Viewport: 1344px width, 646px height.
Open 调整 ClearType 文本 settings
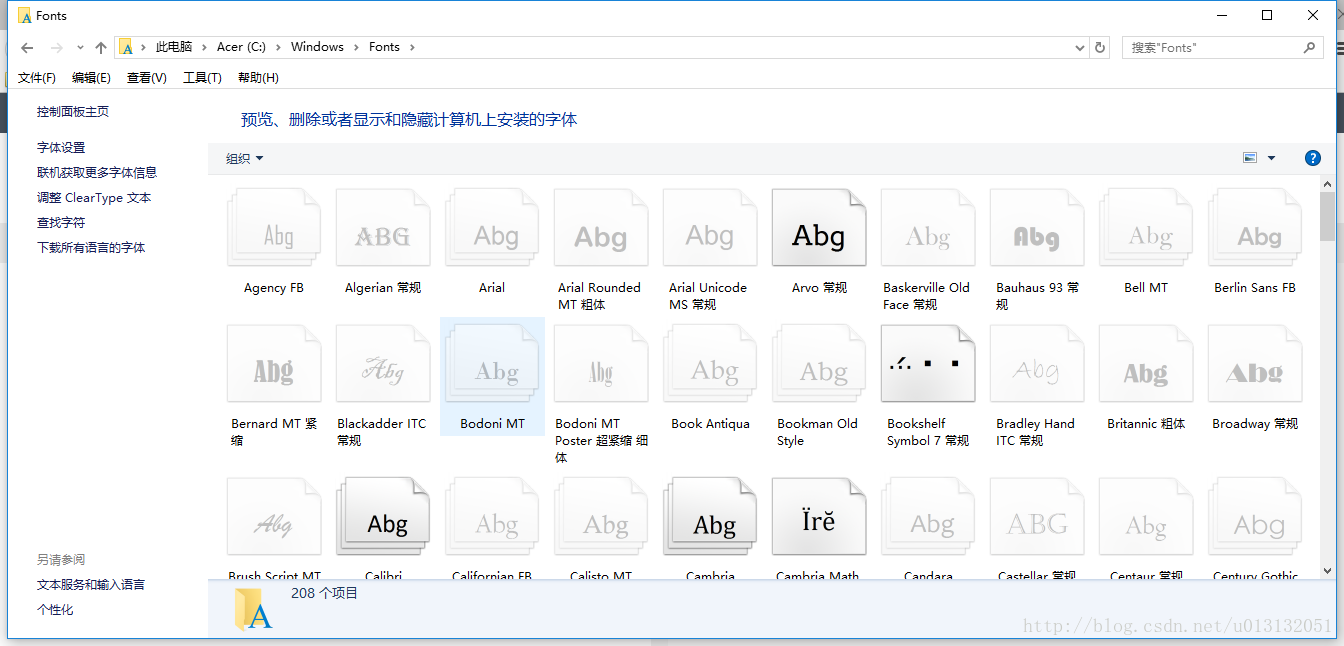point(94,197)
